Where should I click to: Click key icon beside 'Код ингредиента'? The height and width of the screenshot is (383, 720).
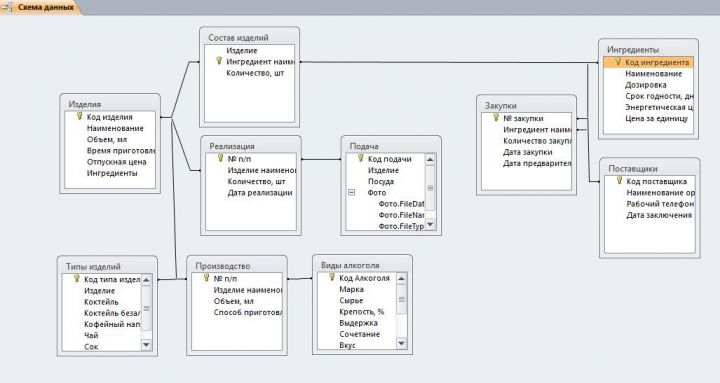618,62
